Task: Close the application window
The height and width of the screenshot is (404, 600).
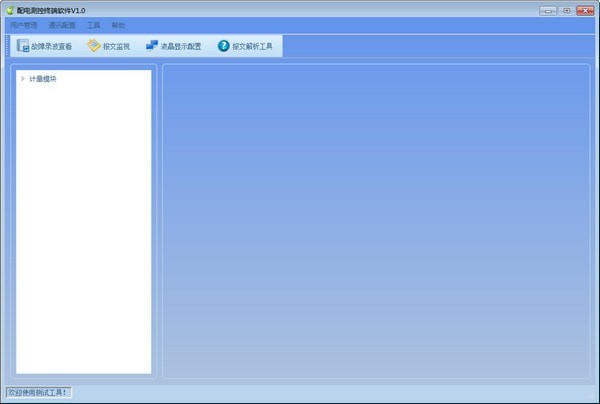Action: (585, 11)
